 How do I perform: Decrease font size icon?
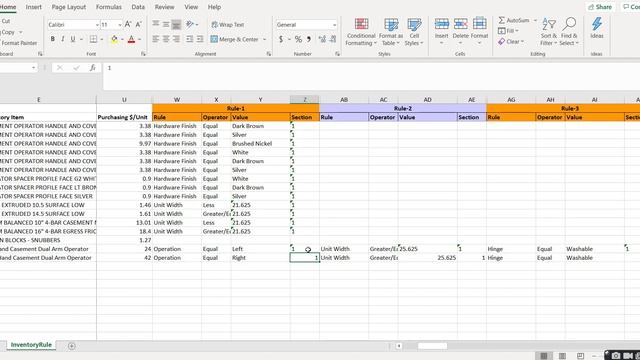pyautogui.click(x=138, y=24)
